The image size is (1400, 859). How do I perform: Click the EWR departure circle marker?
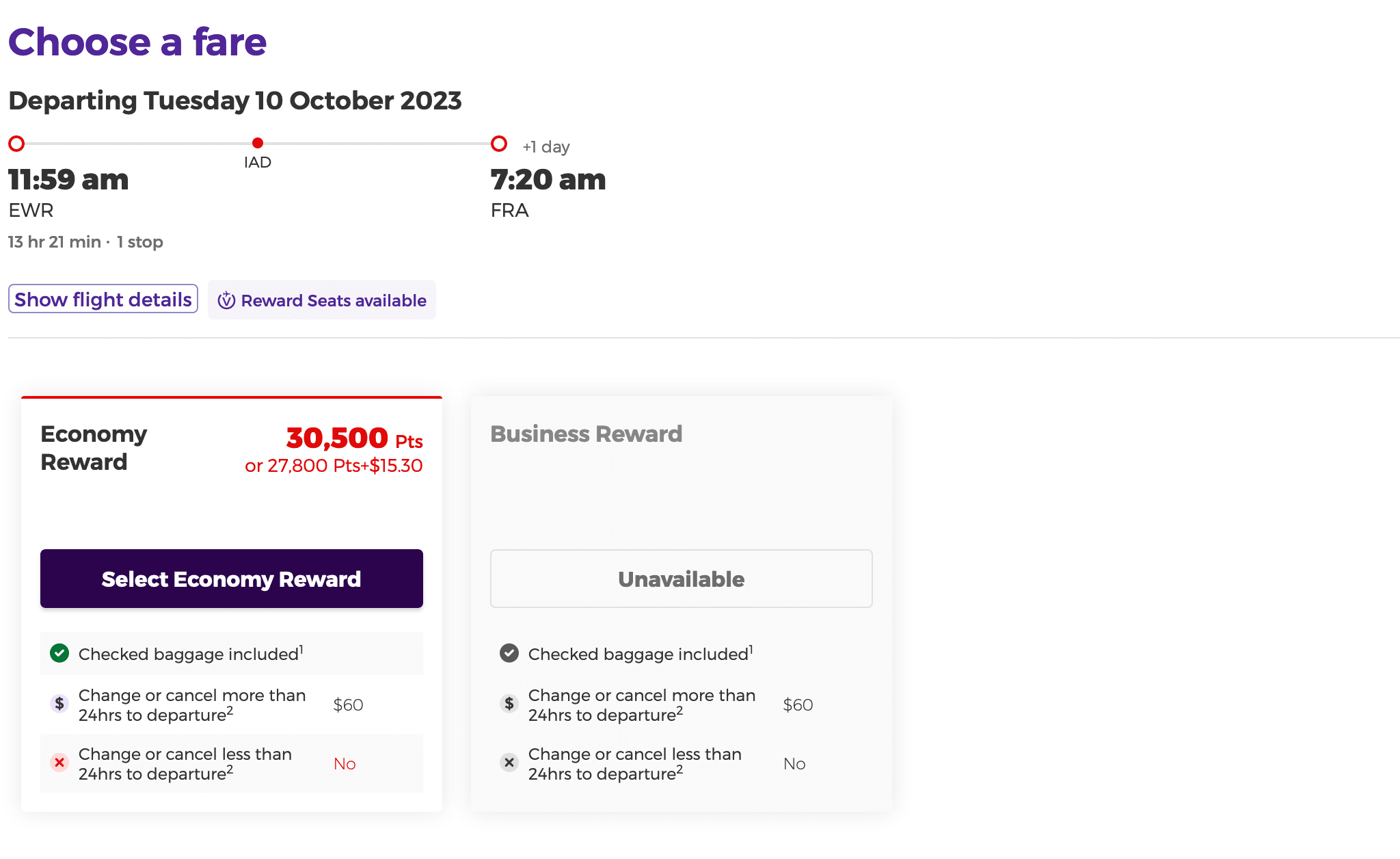[16, 144]
